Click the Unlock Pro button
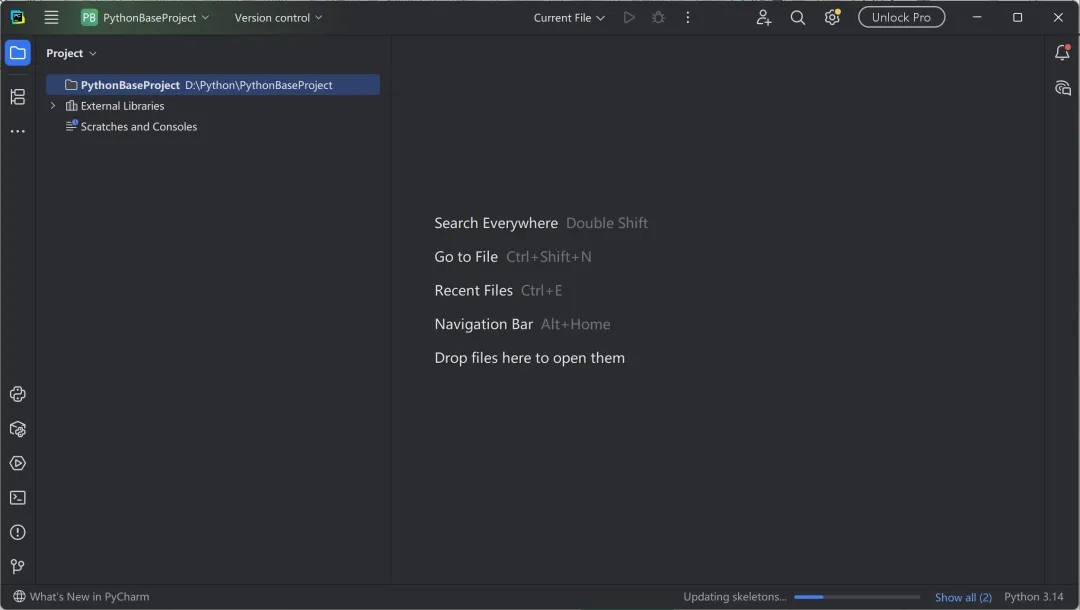1080x610 pixels. 901,17
